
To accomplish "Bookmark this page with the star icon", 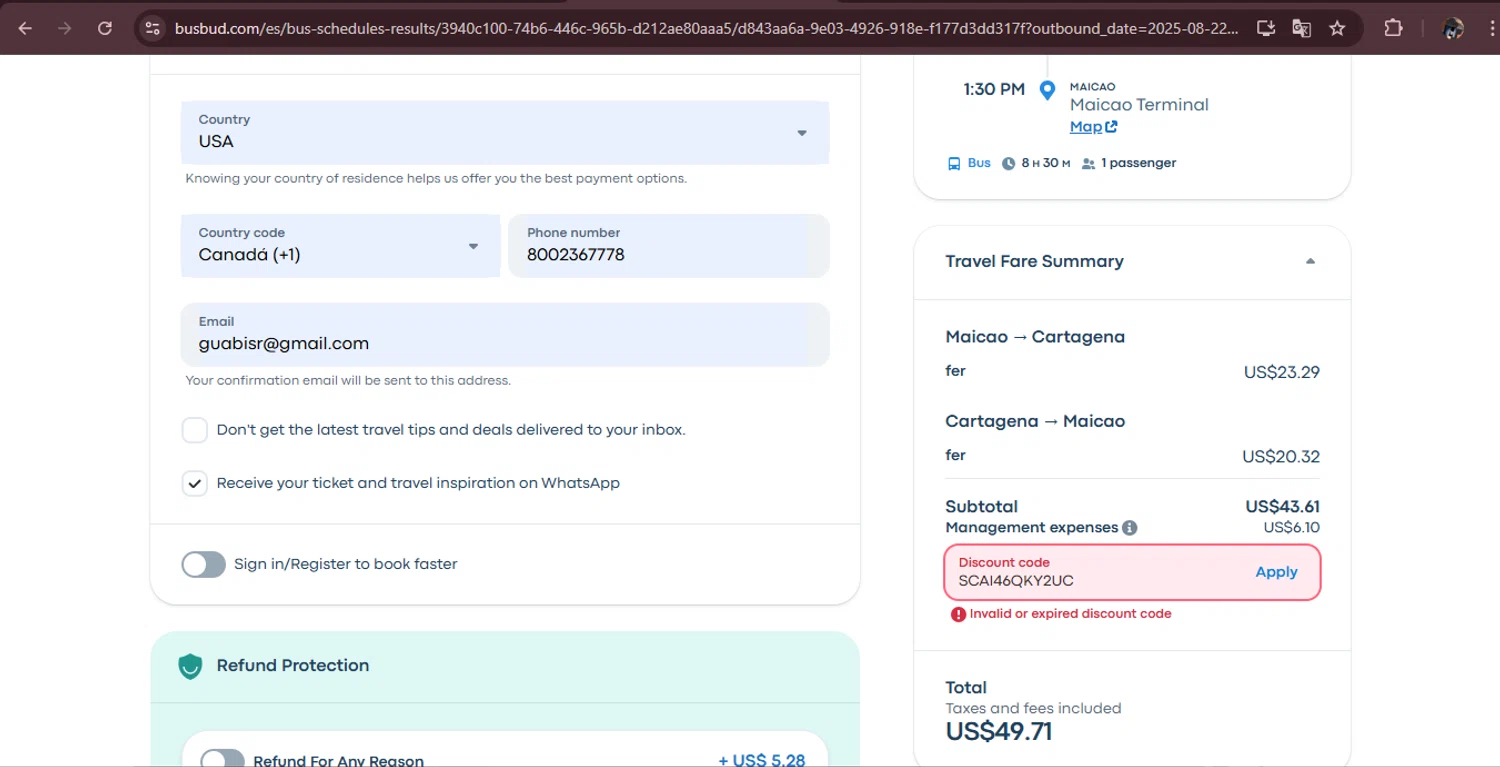I will click(1337, 28).
